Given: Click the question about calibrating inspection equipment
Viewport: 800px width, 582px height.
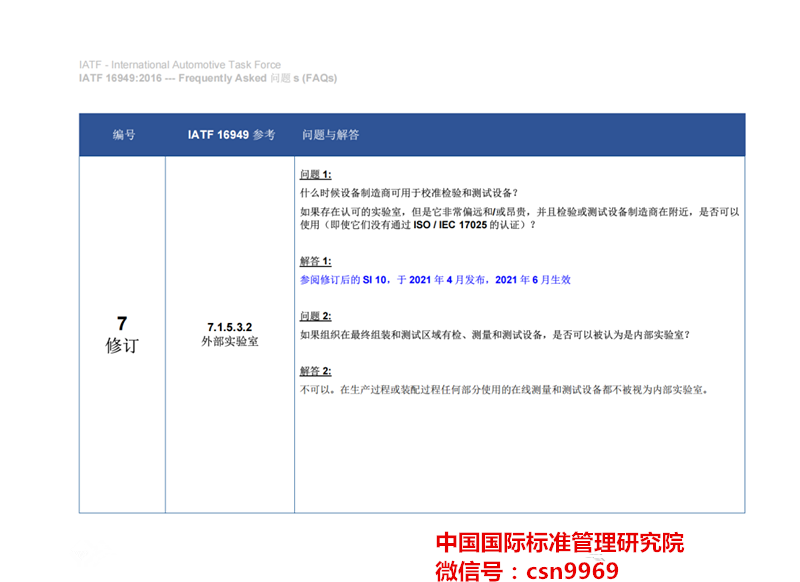Looking at the screenshot, I should [x=409, y=193].
